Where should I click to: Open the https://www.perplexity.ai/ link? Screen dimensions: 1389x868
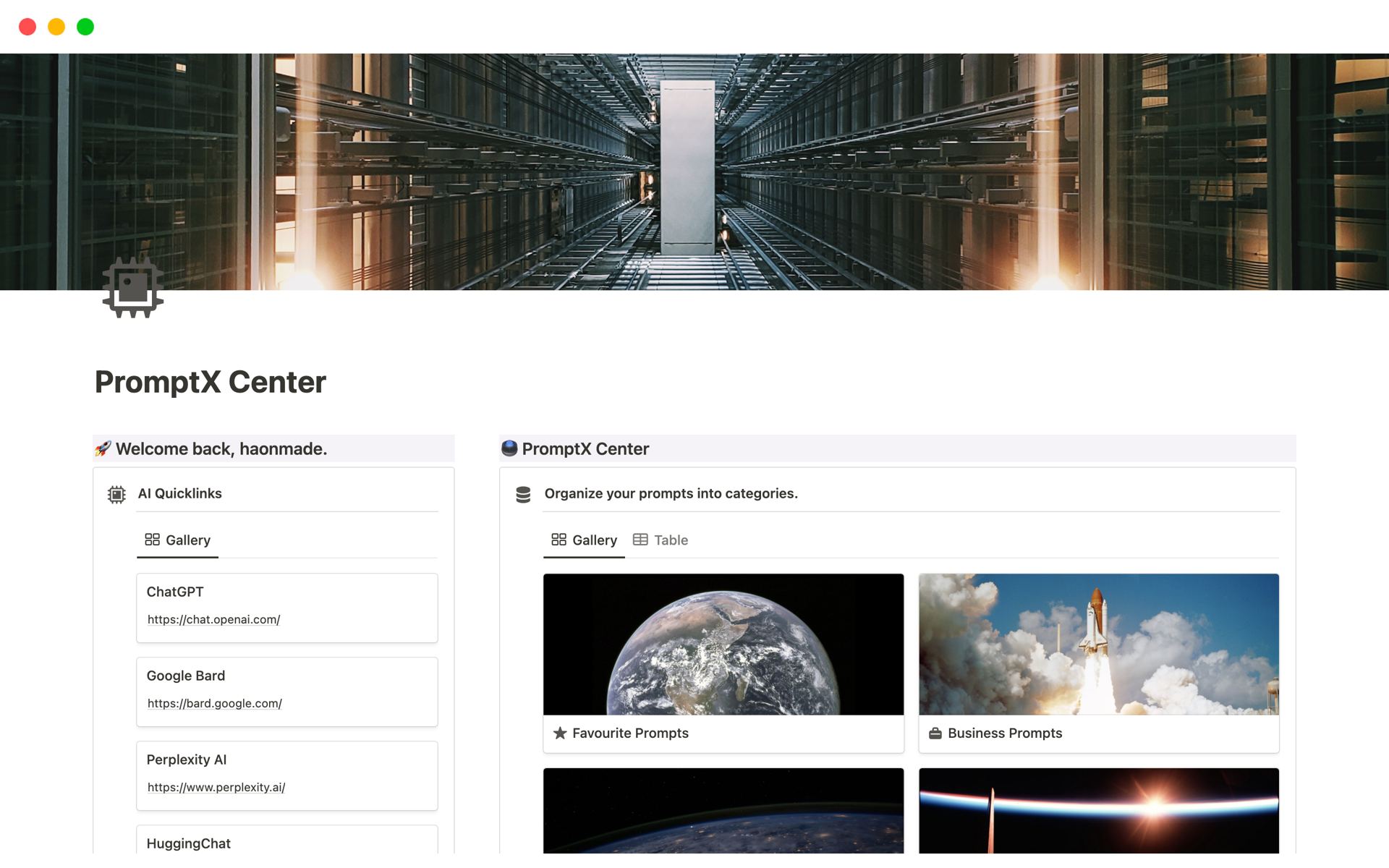[216, 787]
